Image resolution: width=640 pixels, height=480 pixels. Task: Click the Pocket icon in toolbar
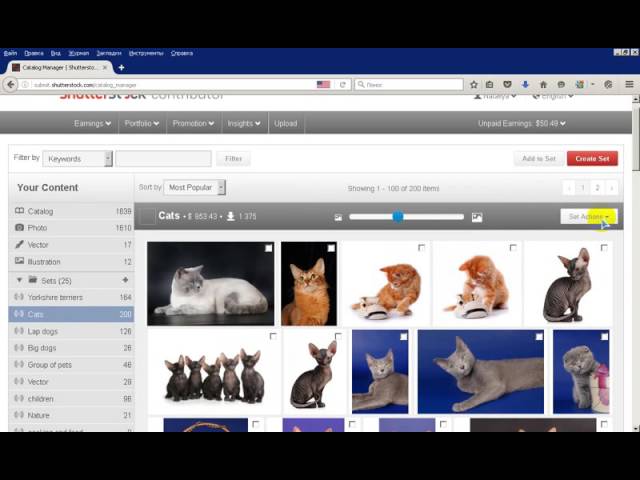tap(507, 84)
